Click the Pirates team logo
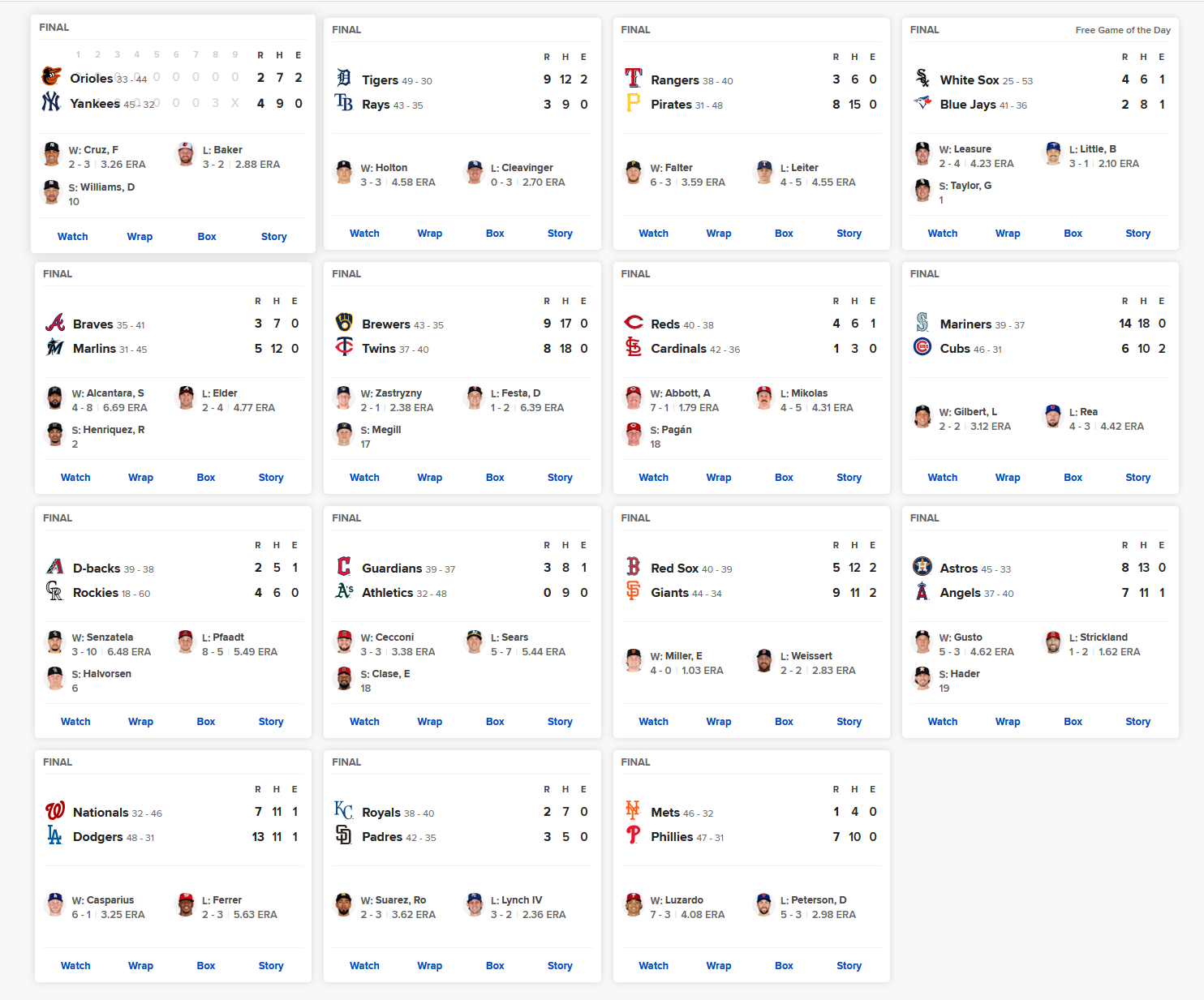Screen dimensions: 1204x1000 [x=634, y=102]
